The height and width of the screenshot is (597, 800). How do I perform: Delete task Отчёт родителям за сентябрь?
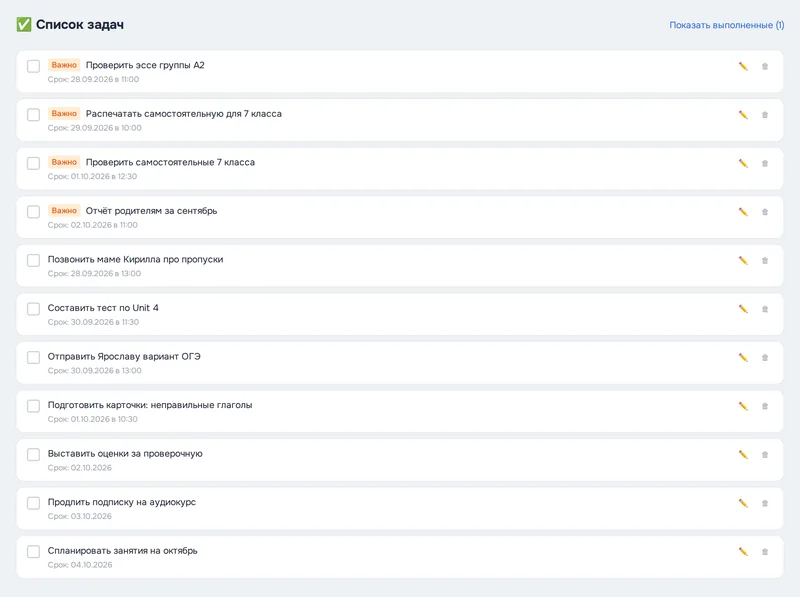pos(765,212)
